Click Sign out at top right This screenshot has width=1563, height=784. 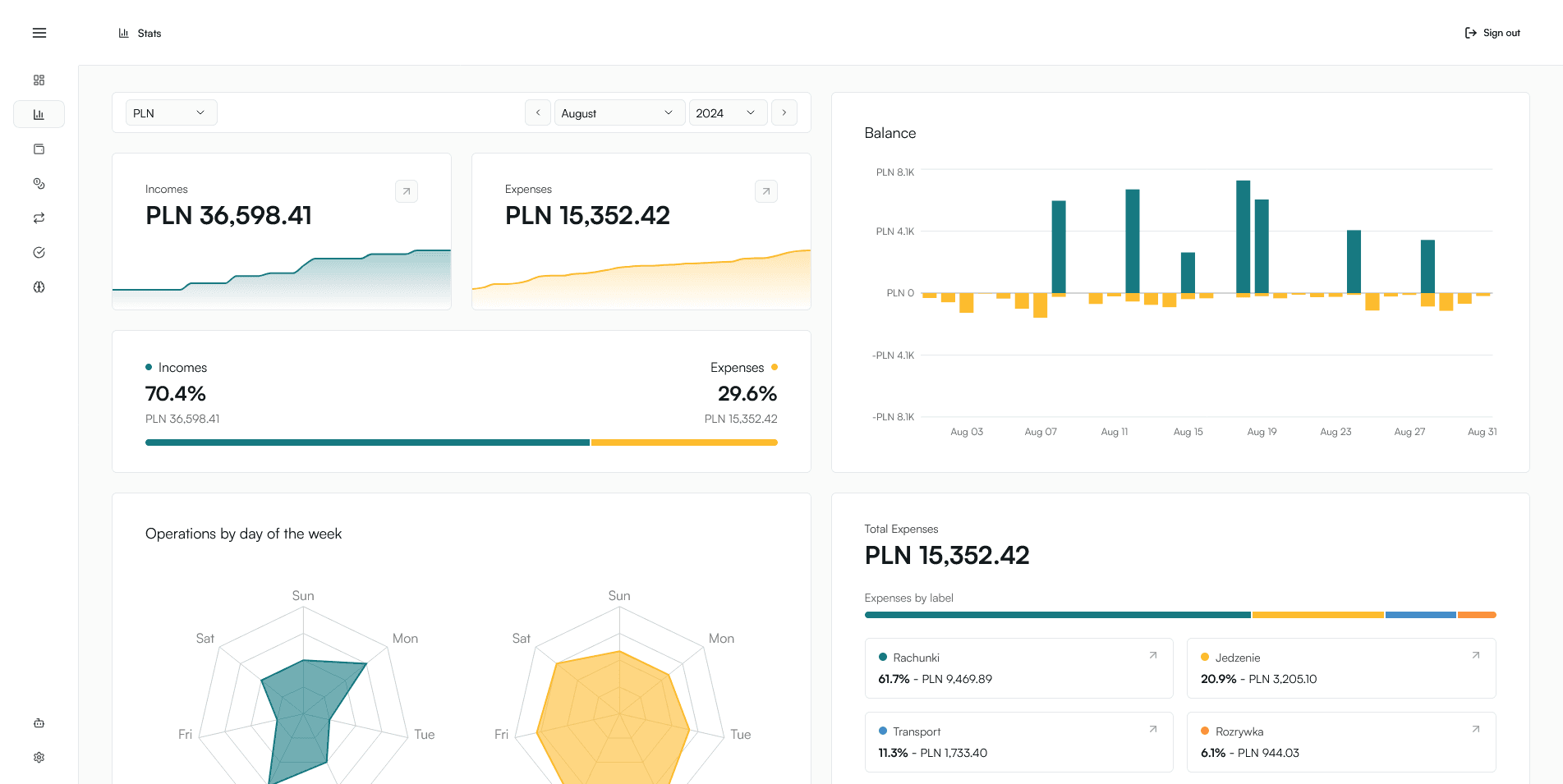tap(1492, 33)
